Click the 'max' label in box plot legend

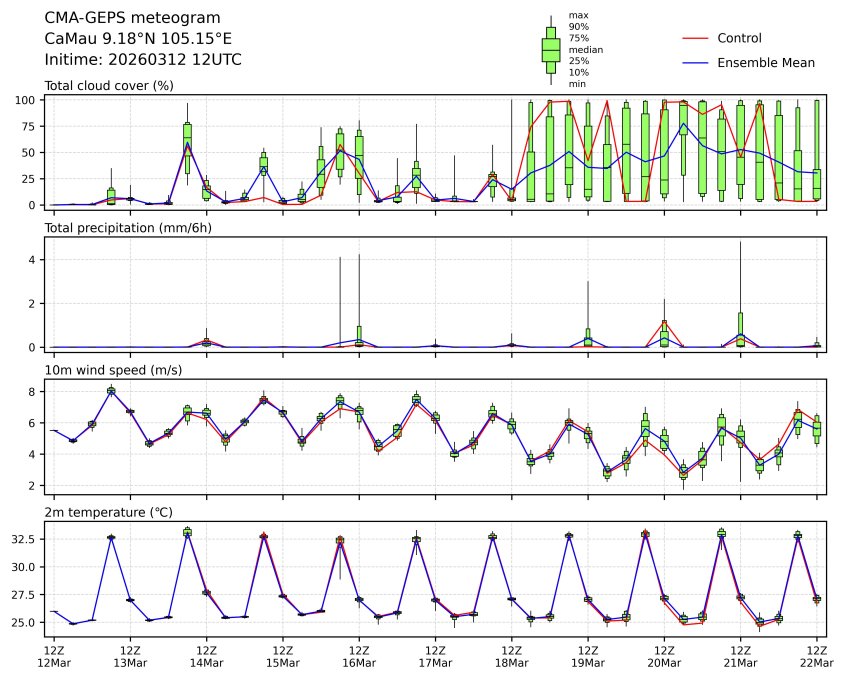click(577, 15)
